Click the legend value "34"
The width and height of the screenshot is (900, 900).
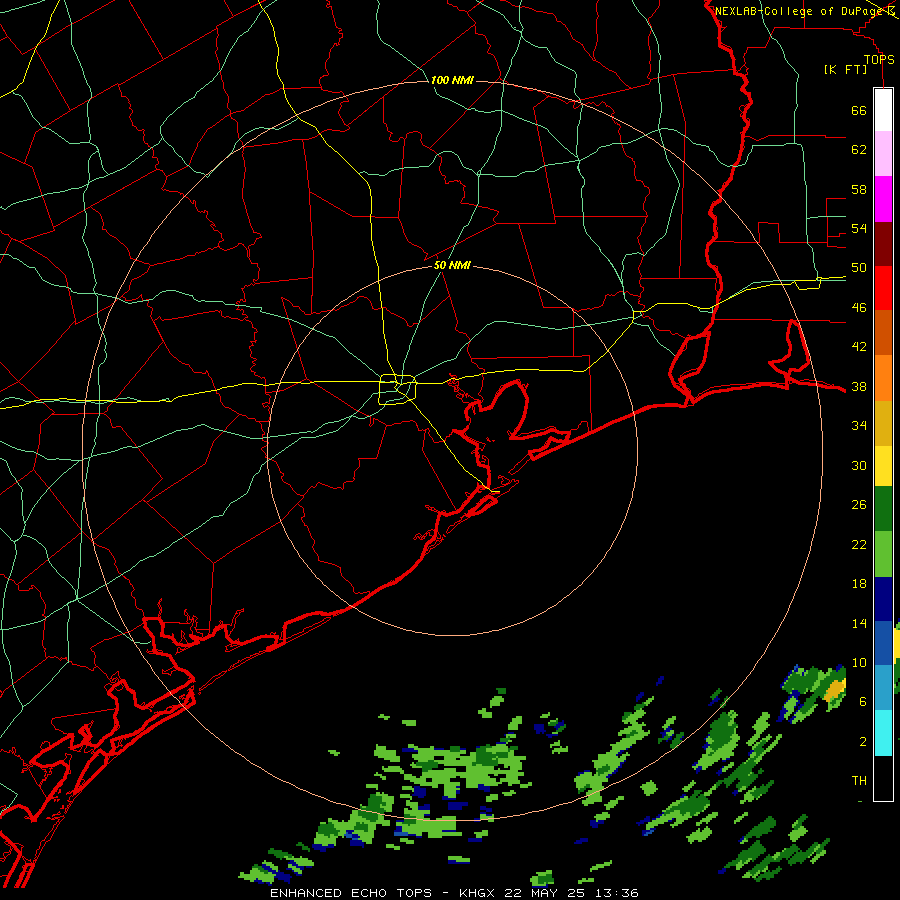pos(859,426)
